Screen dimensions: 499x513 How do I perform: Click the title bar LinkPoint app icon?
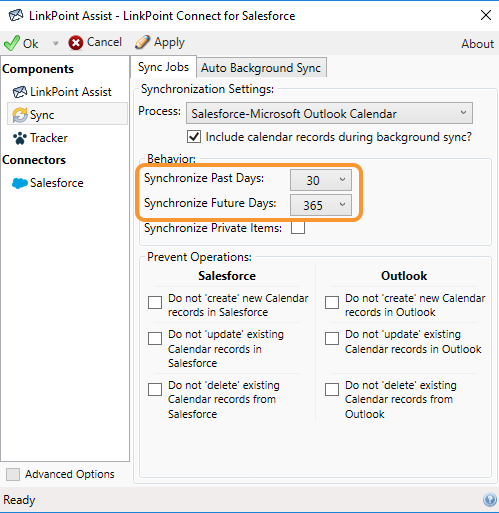(16, 15)
